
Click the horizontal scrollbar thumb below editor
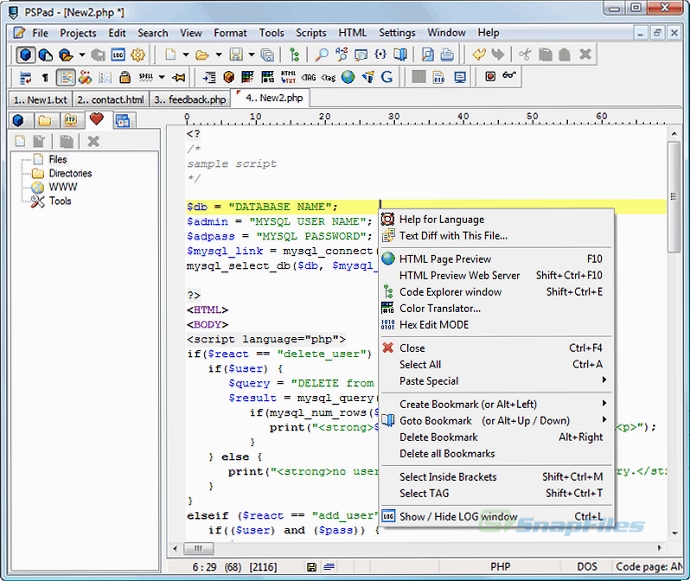[x=198, y=548]
